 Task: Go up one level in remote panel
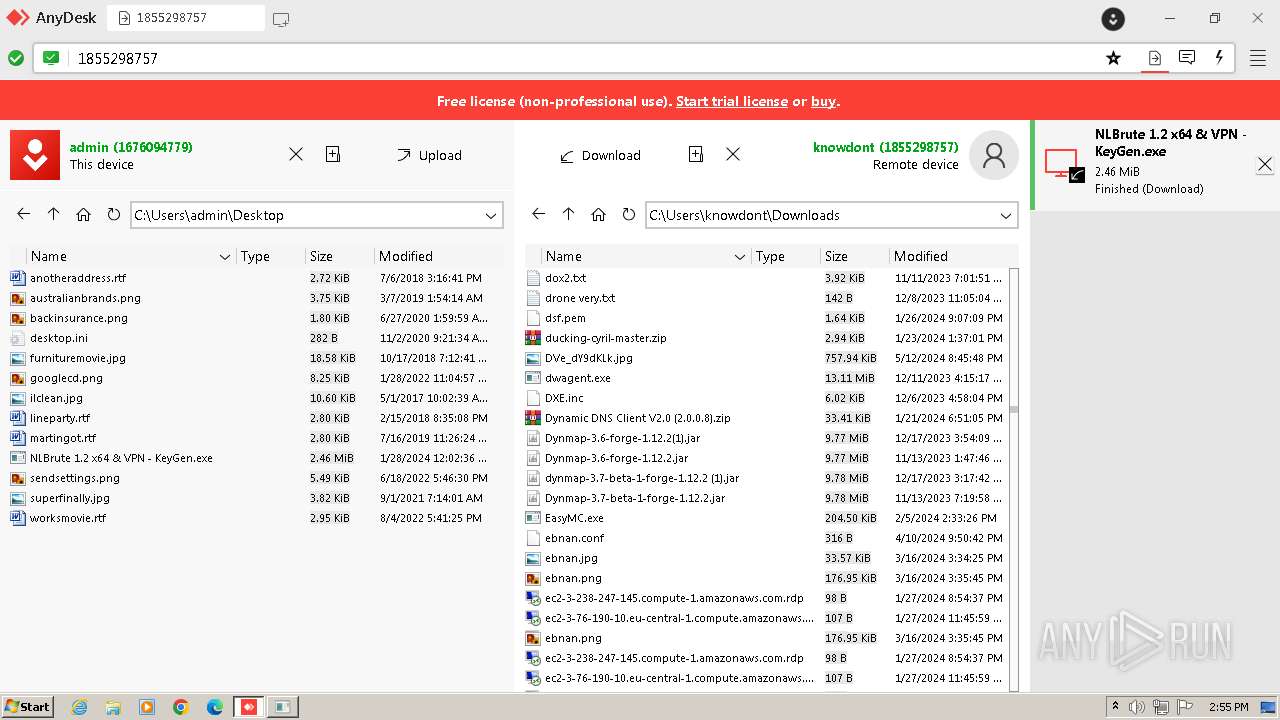(x=569, y=214)
